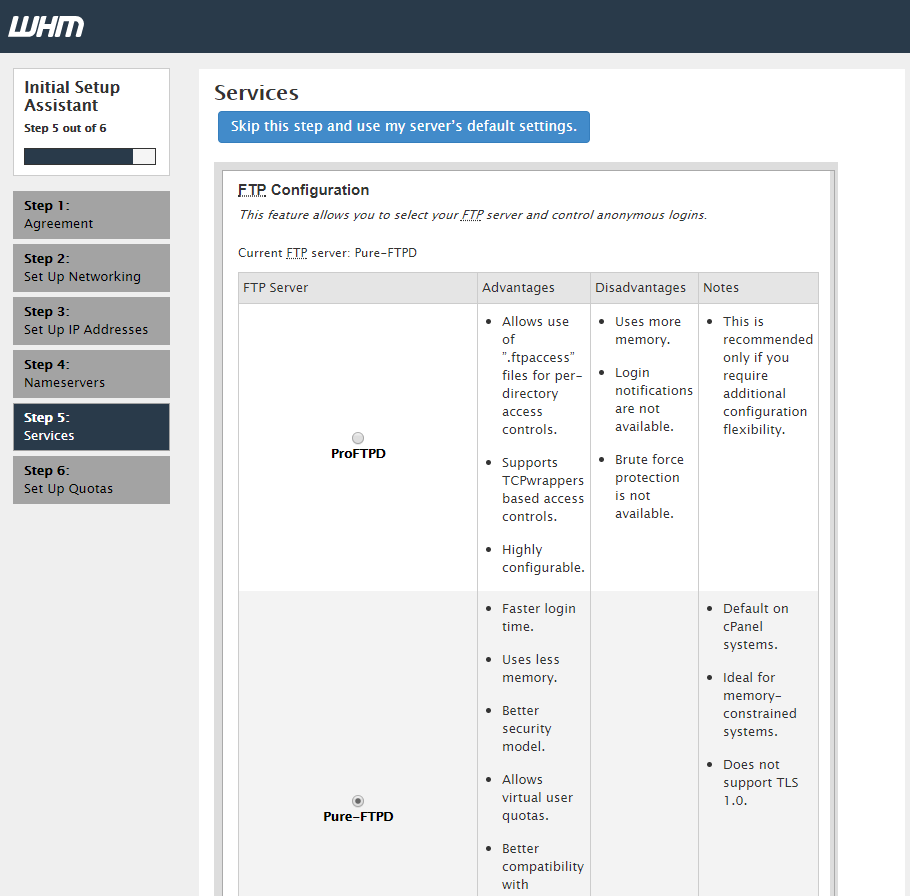Click the Disadvantages column header
Image resolution: width=910 pixels, height=896 pixels.
coord(644,288)
